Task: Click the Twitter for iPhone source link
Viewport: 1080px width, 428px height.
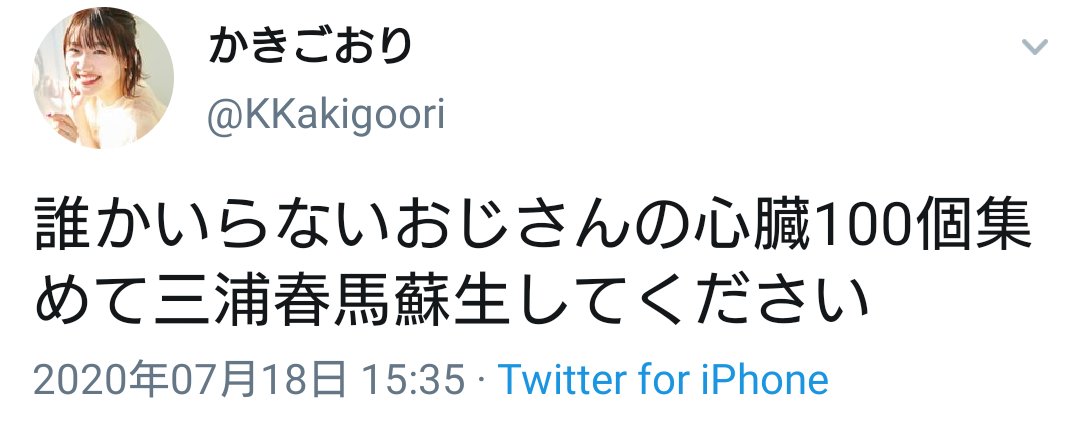Action: [663, 380]
